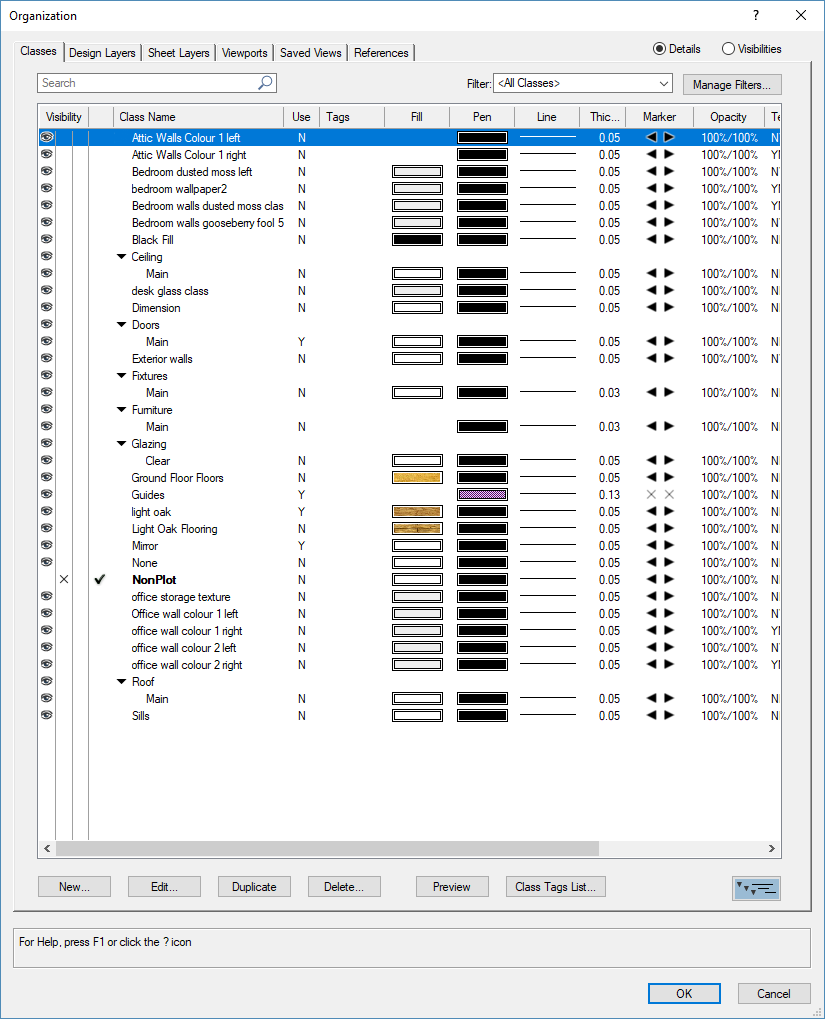Click the magnifier icon in the search box
This screenshot has width=825, height=1019.
pos(265,83)
